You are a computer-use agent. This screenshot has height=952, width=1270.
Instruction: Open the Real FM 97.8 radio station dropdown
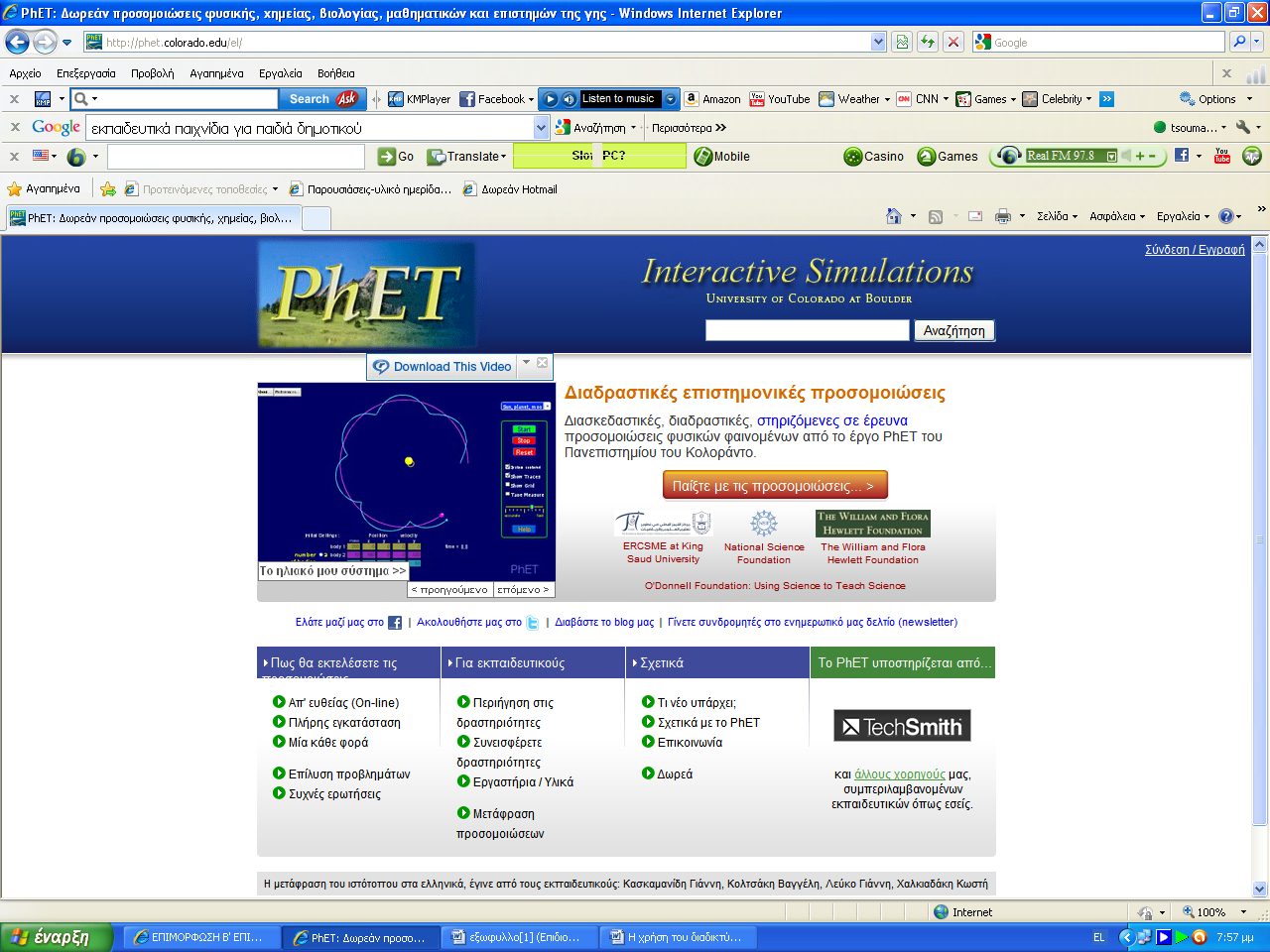pyautogui.click(x=1111, y=156)
